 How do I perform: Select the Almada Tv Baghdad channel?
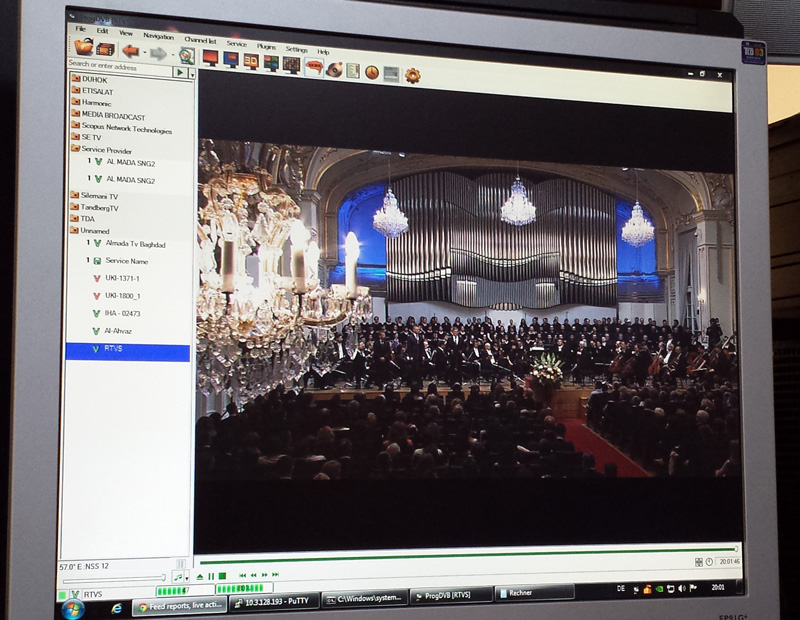coord(137,243)
